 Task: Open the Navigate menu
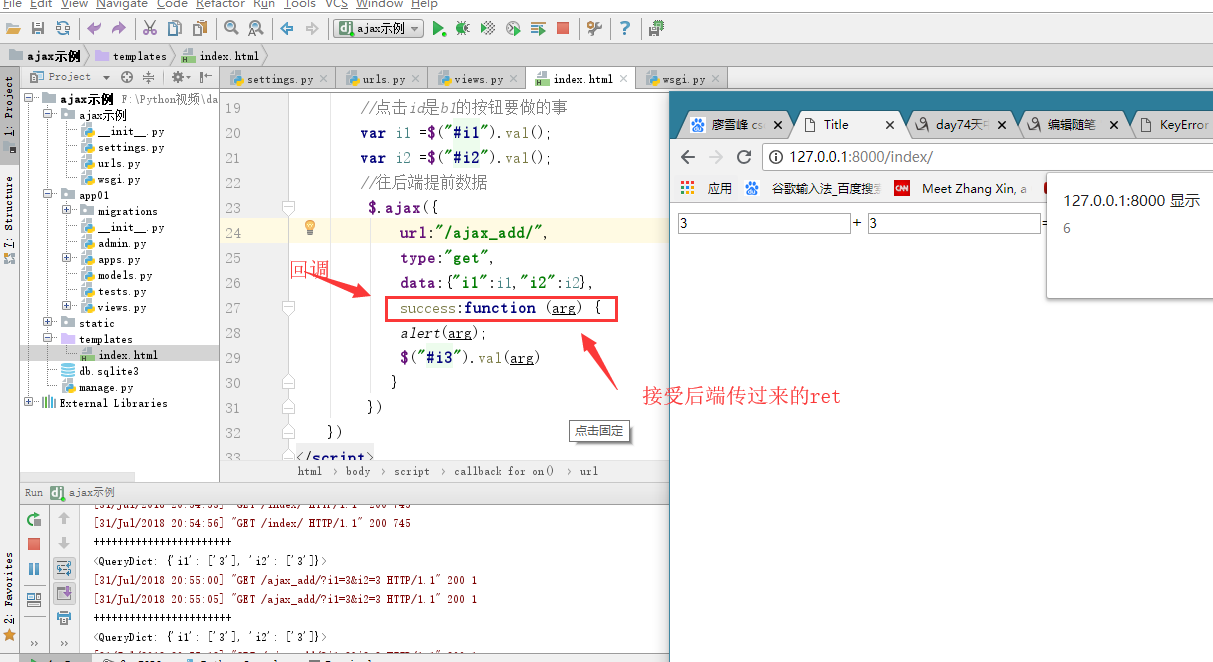[x=123, y=5]
